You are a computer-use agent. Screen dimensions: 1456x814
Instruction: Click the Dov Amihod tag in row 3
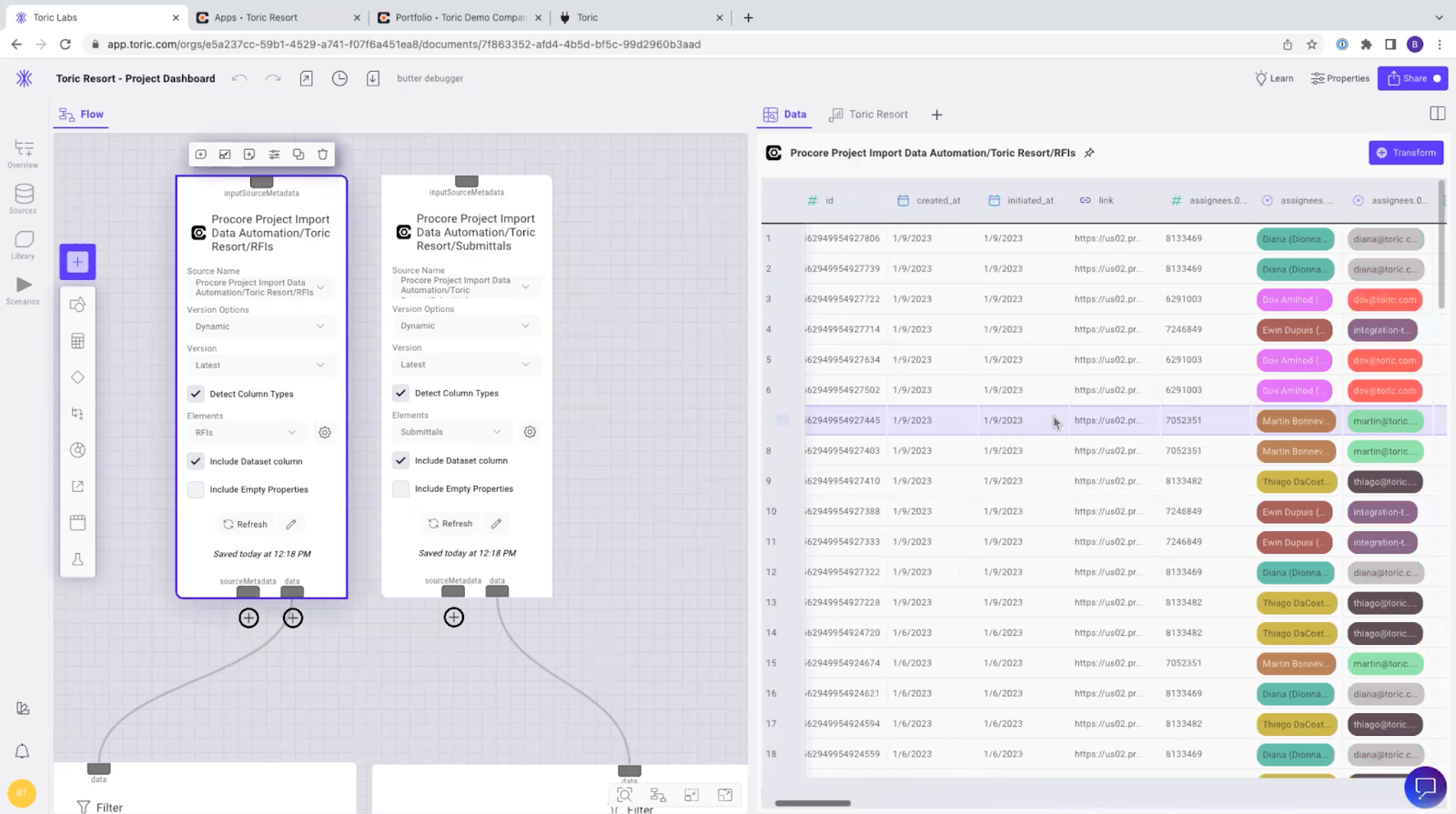point(1295,300)
